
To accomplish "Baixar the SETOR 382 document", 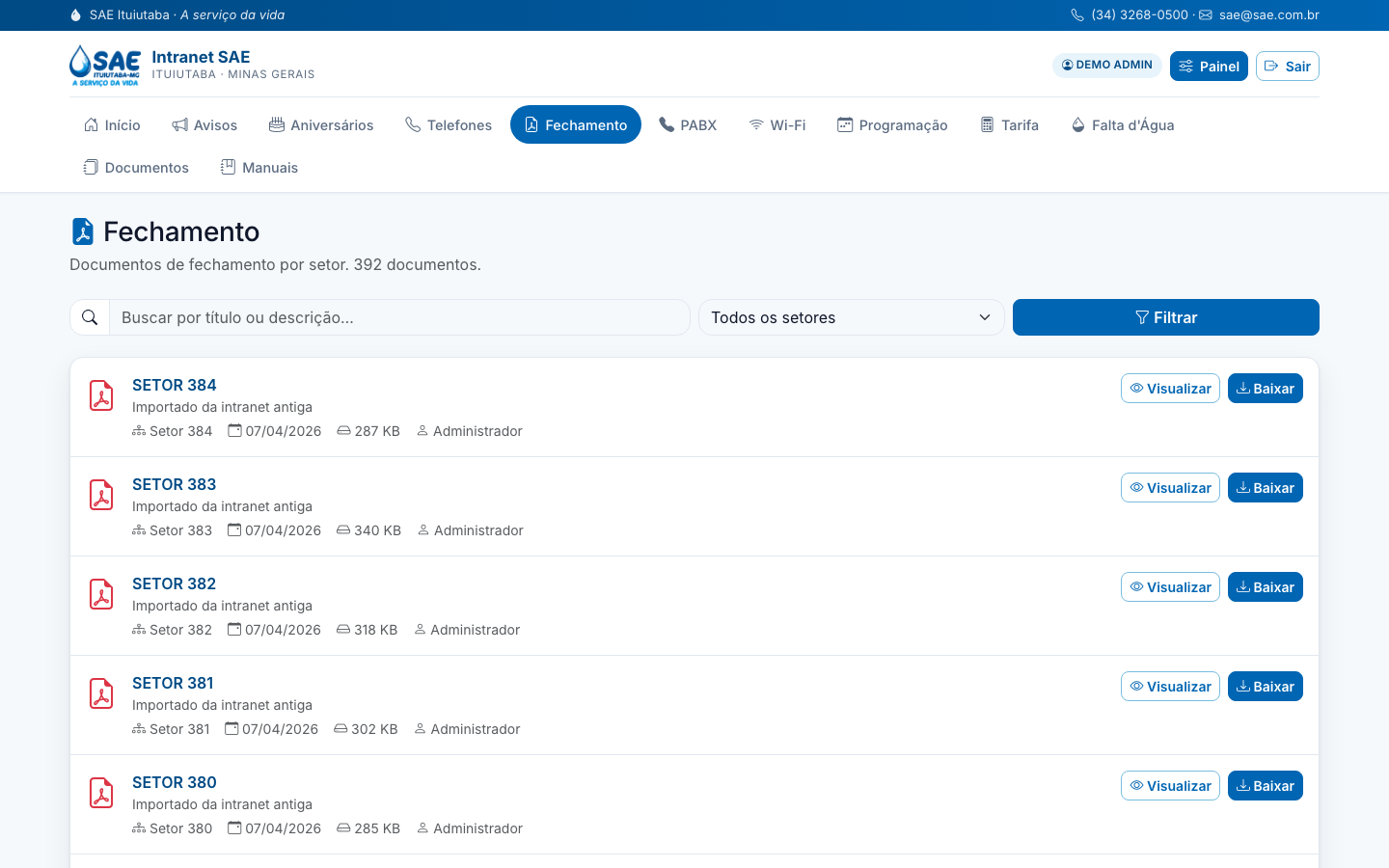I will tap(1266, 586).
